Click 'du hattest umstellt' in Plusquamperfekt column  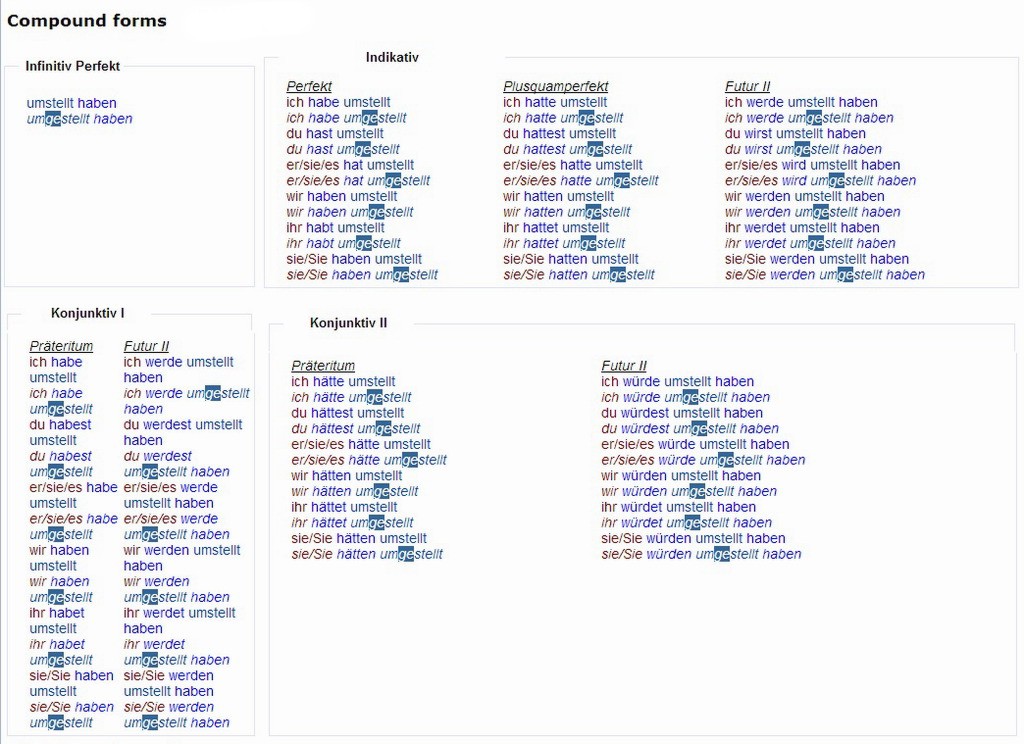(559, 133)
